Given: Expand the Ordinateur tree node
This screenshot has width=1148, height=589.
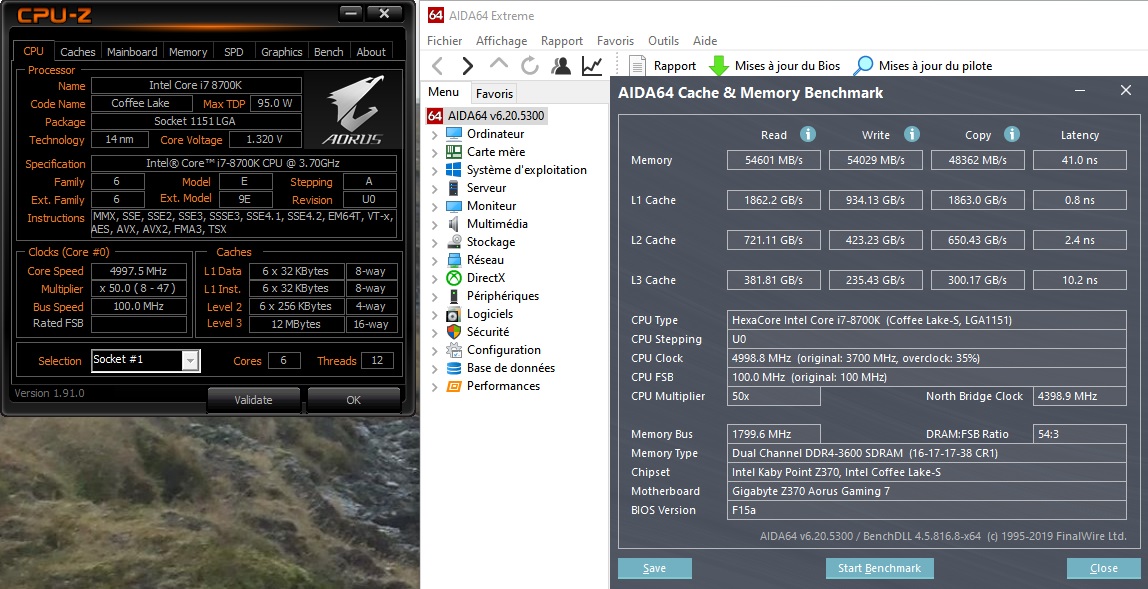Looking at the screenshot, I should tap(435, 135).
